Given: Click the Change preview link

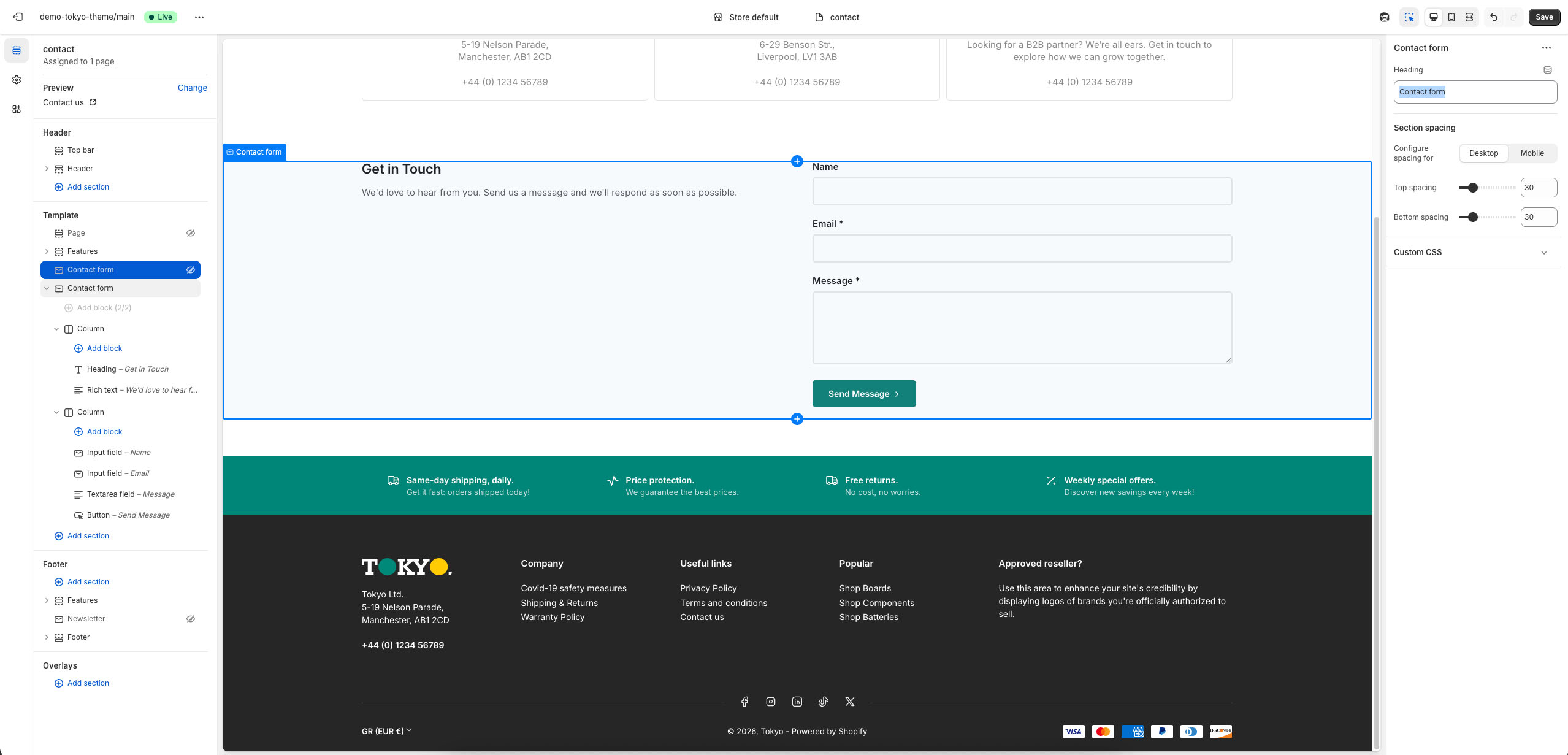Looking at the screenshot, I should tap(192, 88).
